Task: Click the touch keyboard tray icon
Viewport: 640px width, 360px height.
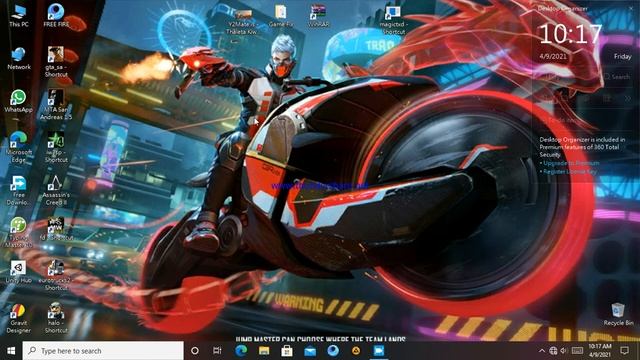Action: [577, 351]
